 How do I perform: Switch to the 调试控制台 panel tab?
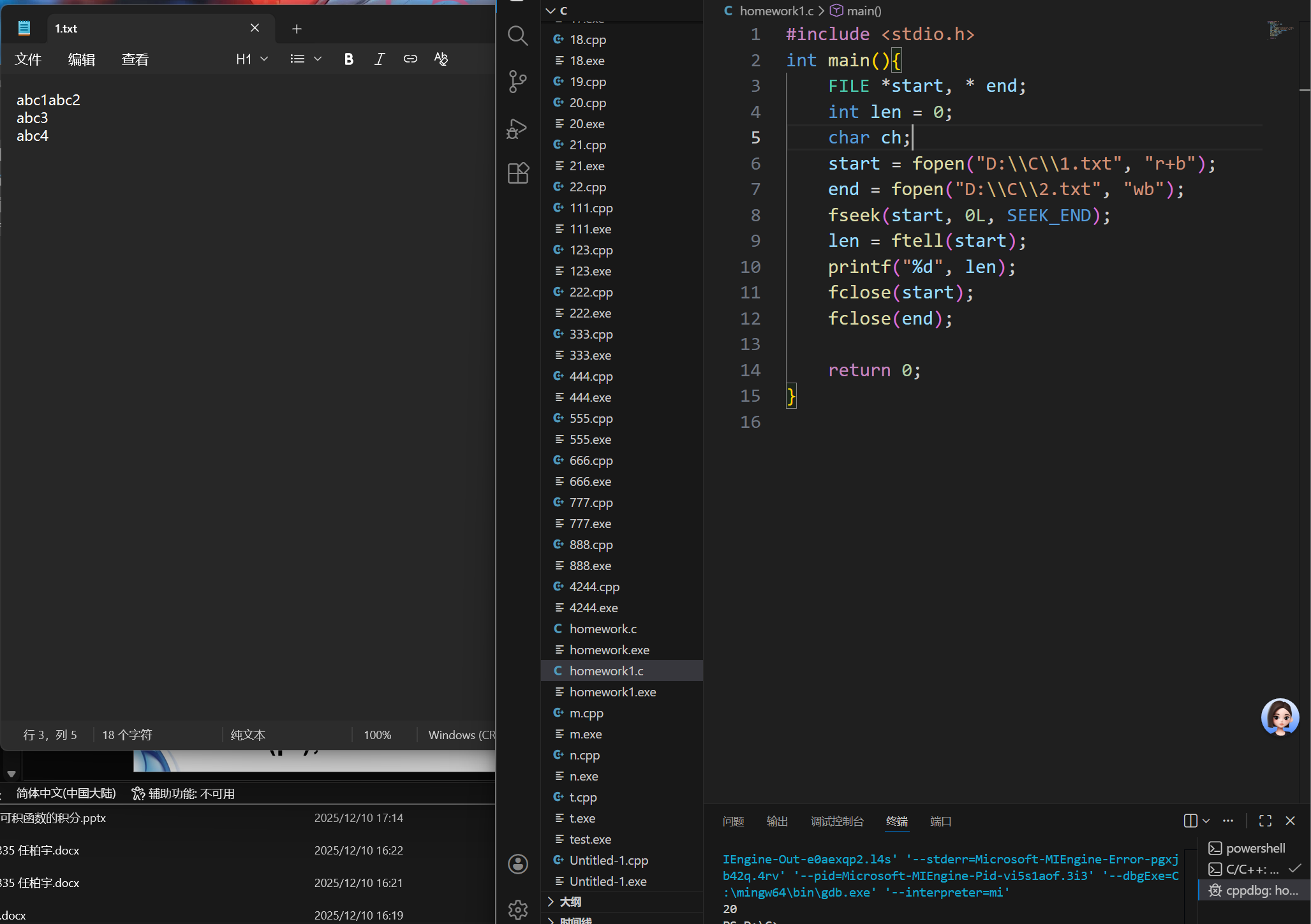[837, 821]
